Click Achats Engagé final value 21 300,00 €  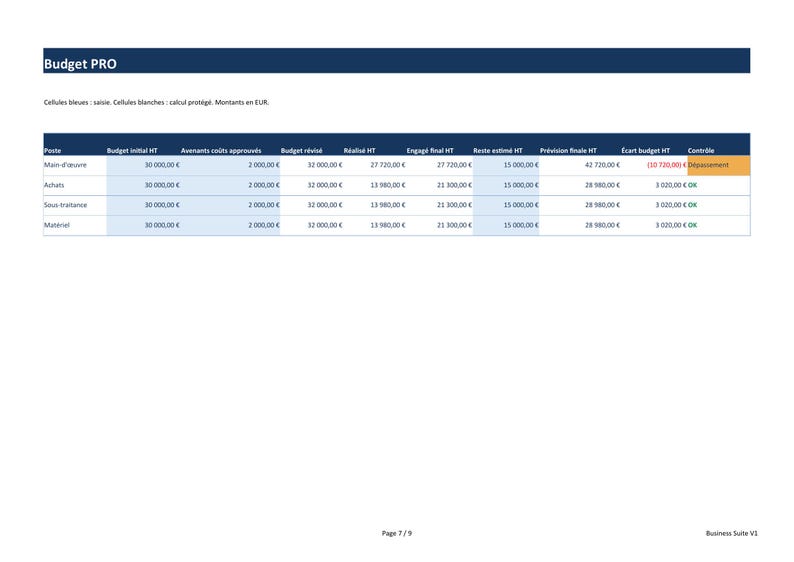tap(454, 185)
